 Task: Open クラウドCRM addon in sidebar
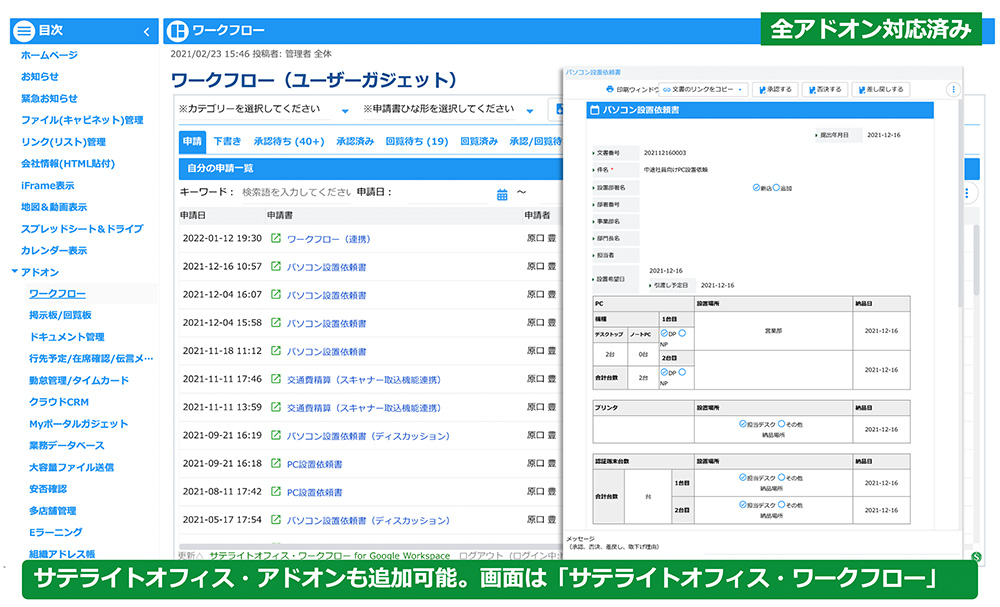tap(59, 402)
